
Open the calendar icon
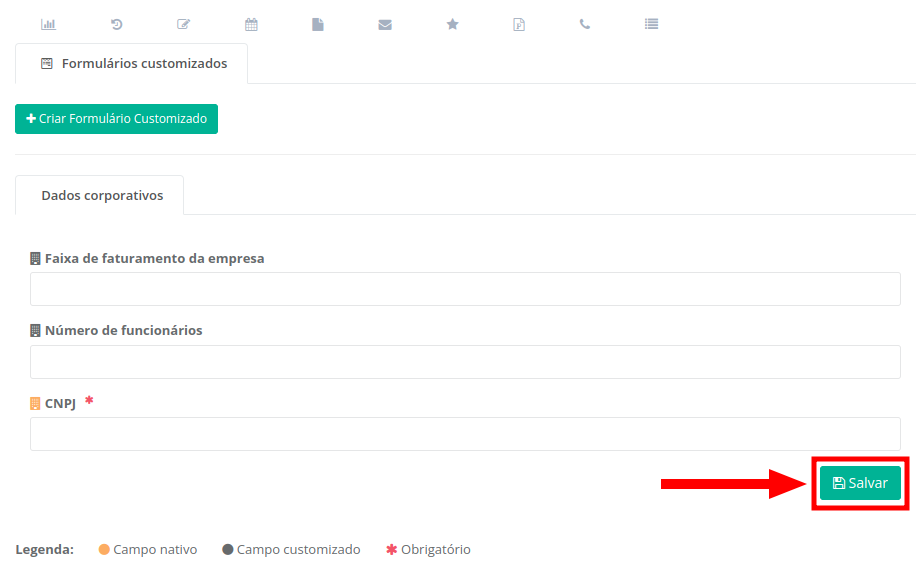(x=251, y=24)
